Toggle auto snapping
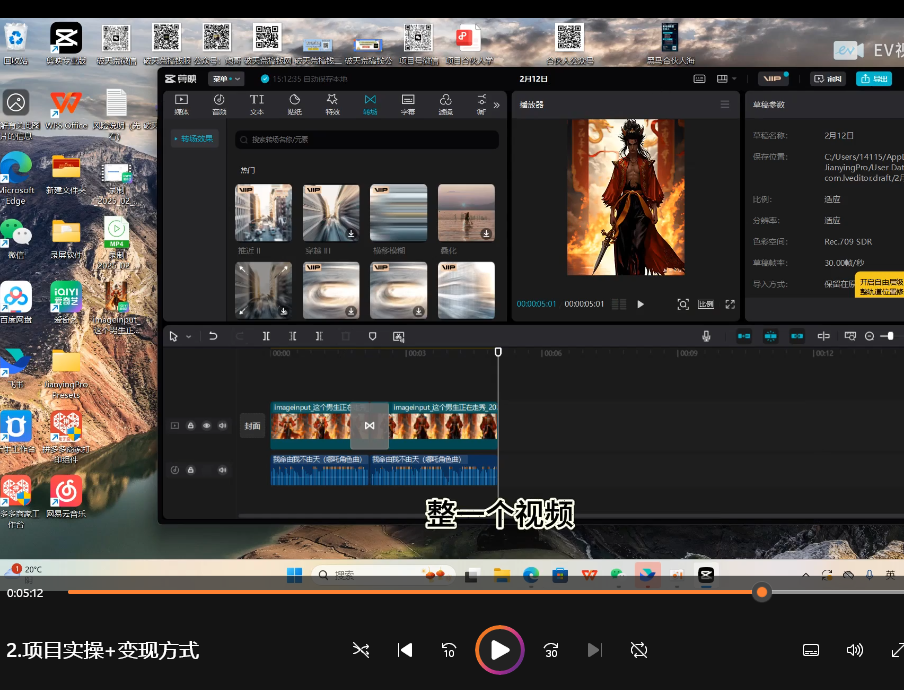 click(x=771, y=336)
